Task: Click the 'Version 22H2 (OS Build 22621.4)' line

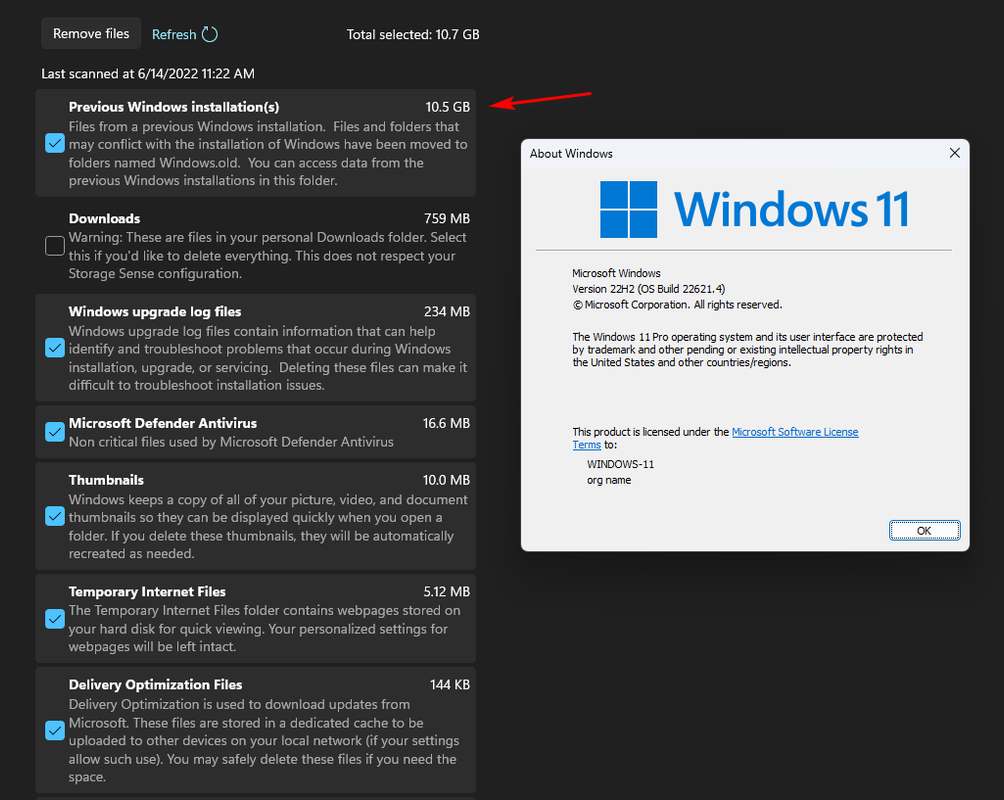Action: pyautogui.click(x=649, y=289)
